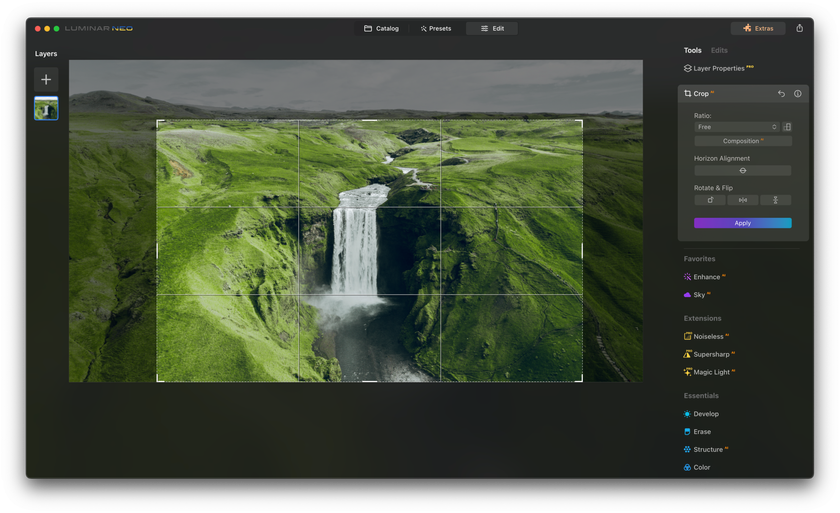Click the right edge crop handle

tap(582, 251)
